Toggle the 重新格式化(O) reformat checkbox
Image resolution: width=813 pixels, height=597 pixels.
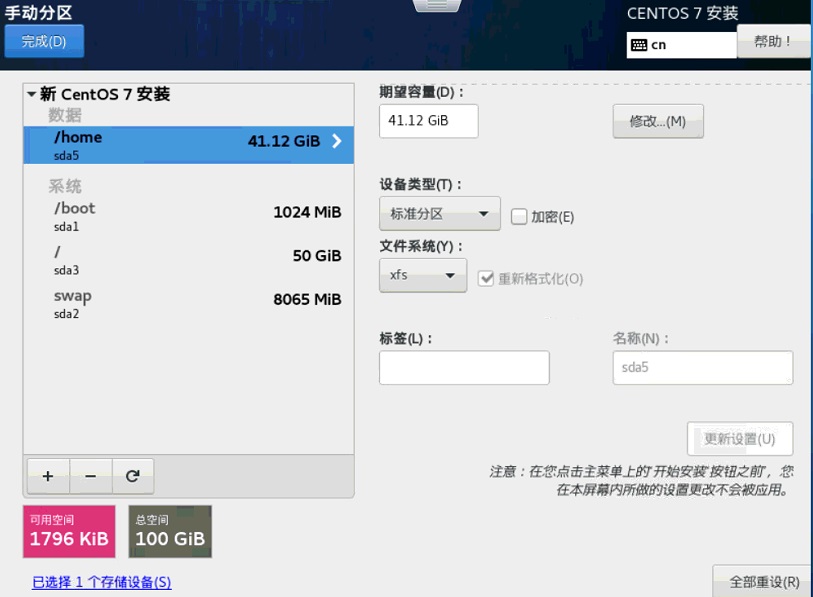[x=485, y=279]
